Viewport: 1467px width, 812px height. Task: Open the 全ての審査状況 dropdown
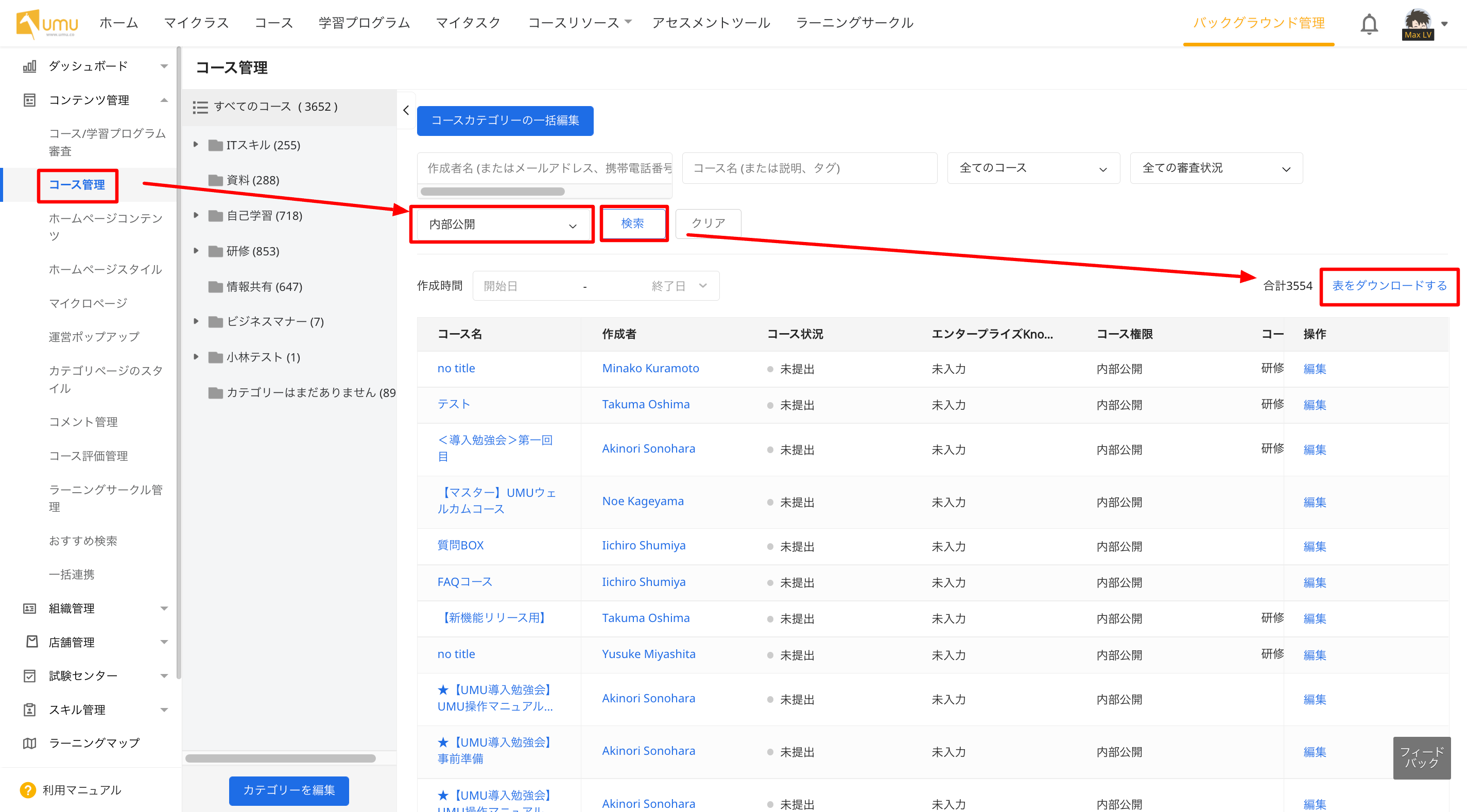(x=1216, y=168)
